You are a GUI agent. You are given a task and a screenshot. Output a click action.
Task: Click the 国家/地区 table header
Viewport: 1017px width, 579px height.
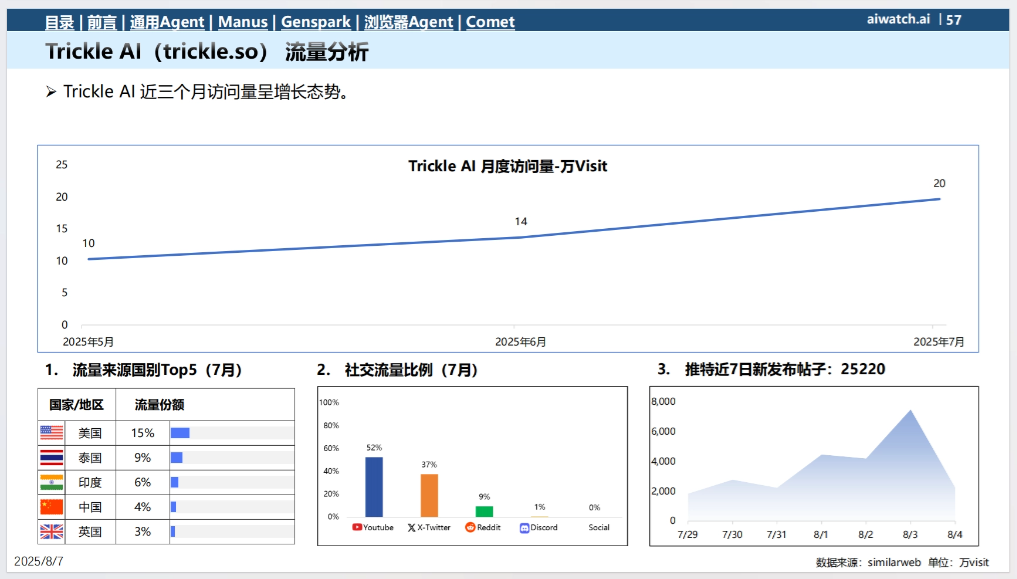tap(77, 405)
